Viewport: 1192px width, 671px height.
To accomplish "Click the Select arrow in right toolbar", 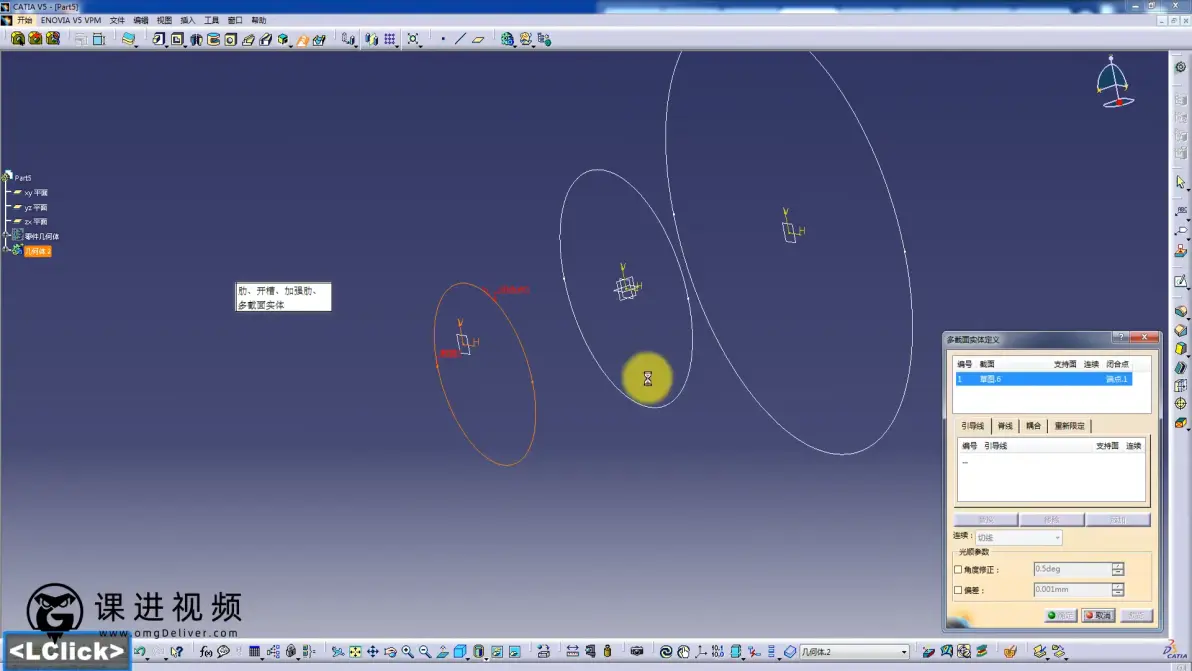I will coord(1180,182).
